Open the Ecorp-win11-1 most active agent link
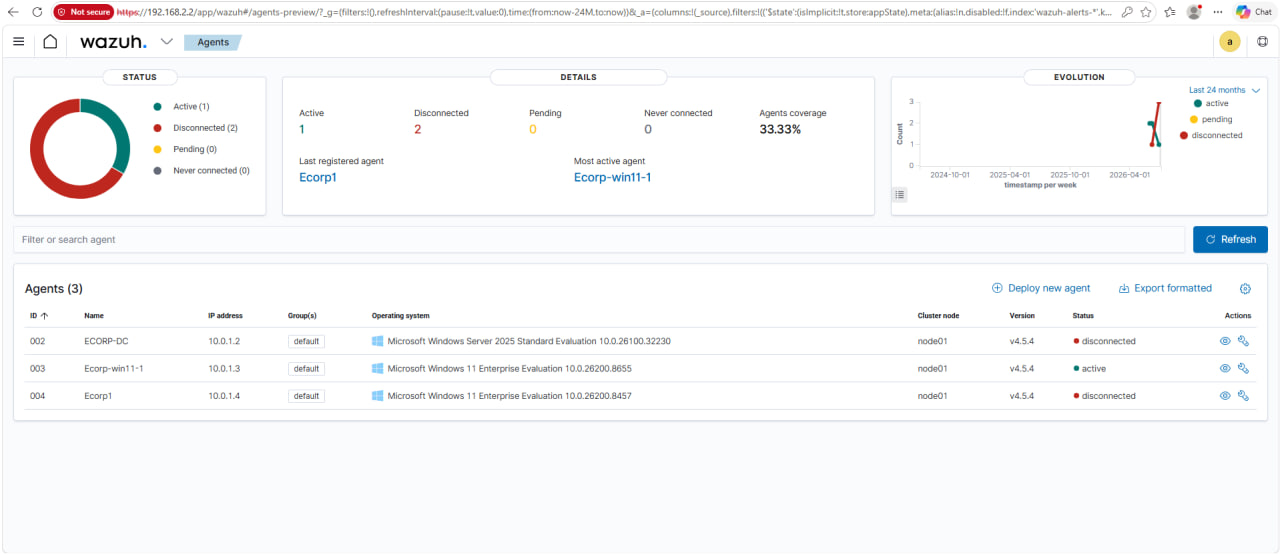Screen dimensions: 1280x555 612,178
